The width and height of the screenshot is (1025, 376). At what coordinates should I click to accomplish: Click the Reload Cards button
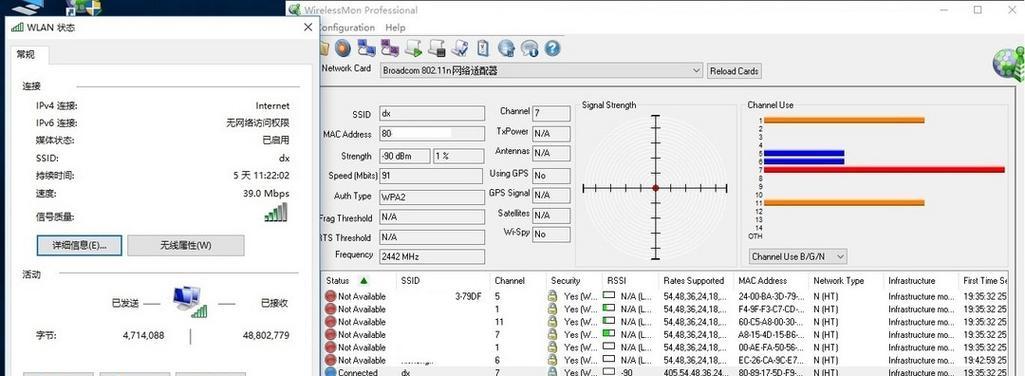click(734, 71)
